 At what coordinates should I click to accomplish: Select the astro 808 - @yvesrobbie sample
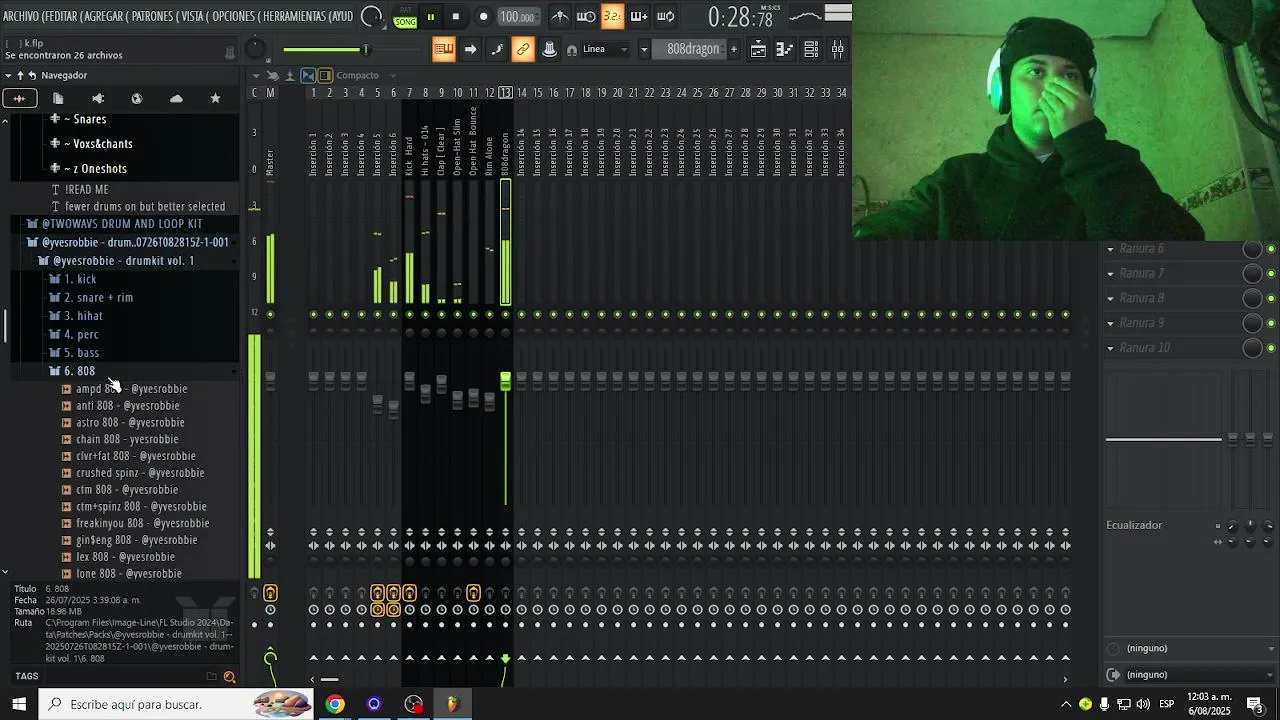(x=130, y=422)
